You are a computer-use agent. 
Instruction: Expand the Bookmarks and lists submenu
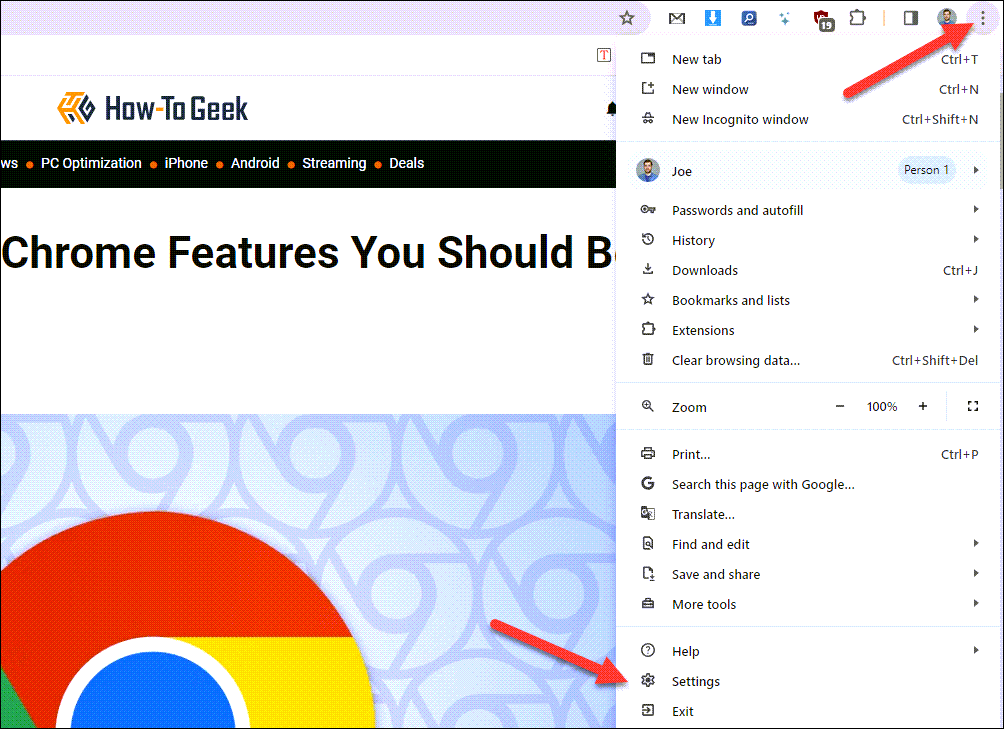(x=731, y=300)
